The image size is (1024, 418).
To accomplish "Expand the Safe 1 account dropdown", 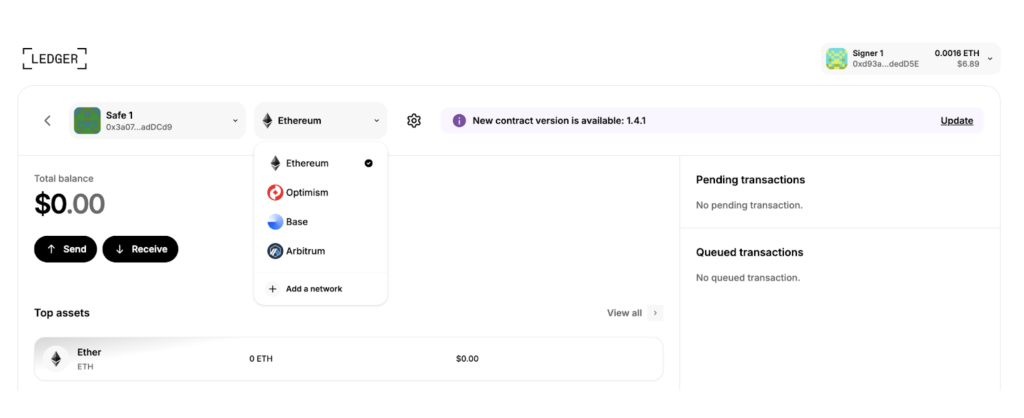I will 235,121.
